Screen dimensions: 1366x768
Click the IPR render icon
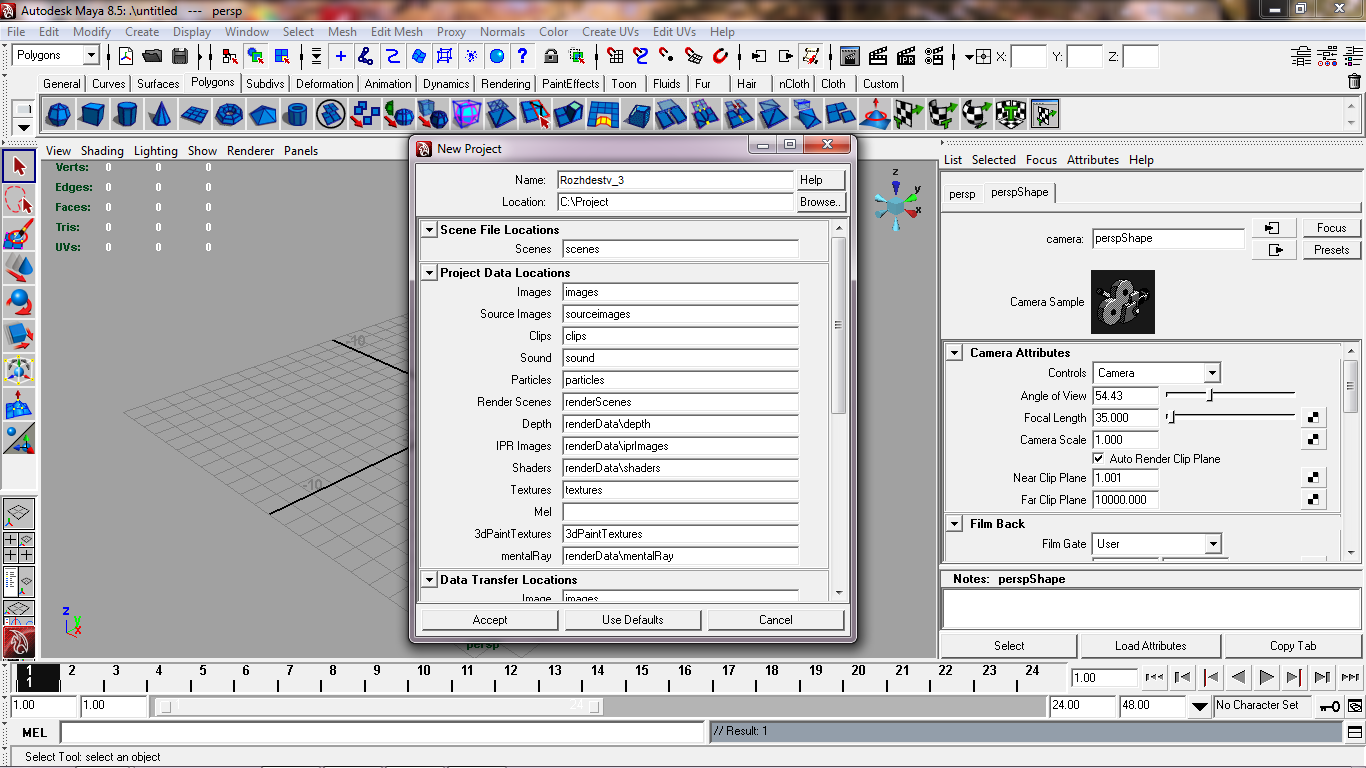click(x=906, y=56)
